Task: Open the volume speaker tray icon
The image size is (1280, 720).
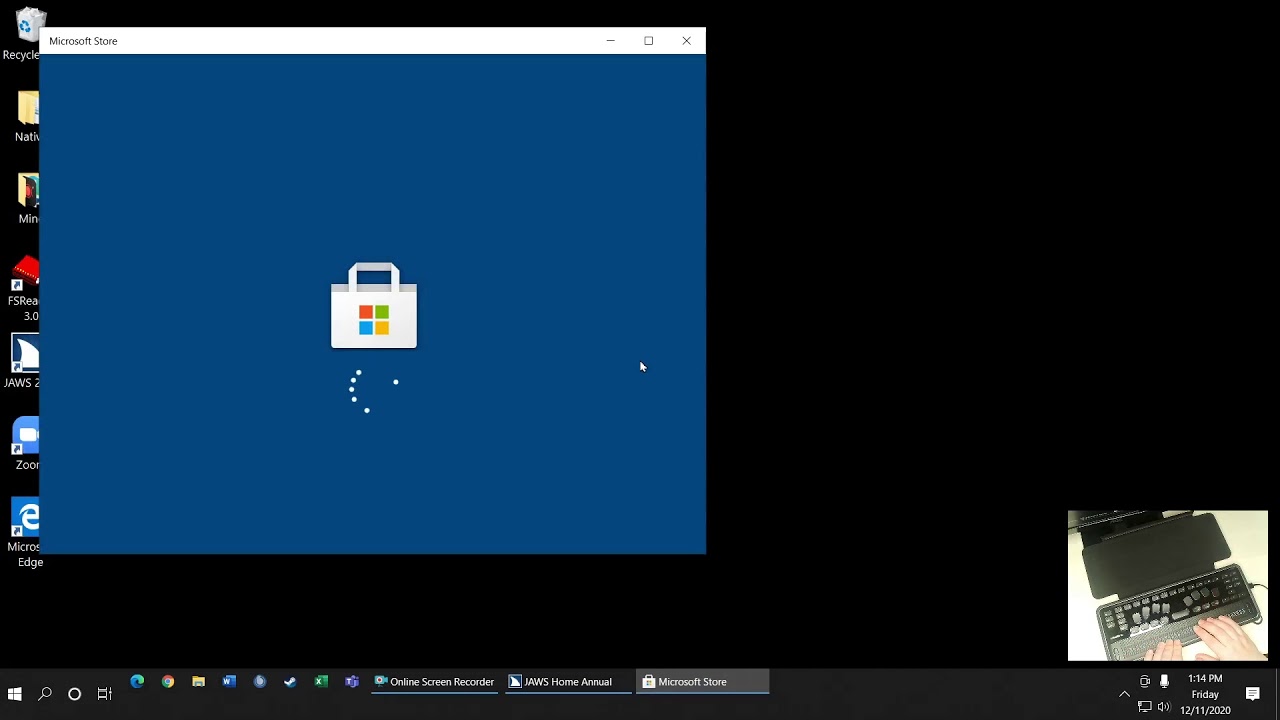Action: (1164, 707)
